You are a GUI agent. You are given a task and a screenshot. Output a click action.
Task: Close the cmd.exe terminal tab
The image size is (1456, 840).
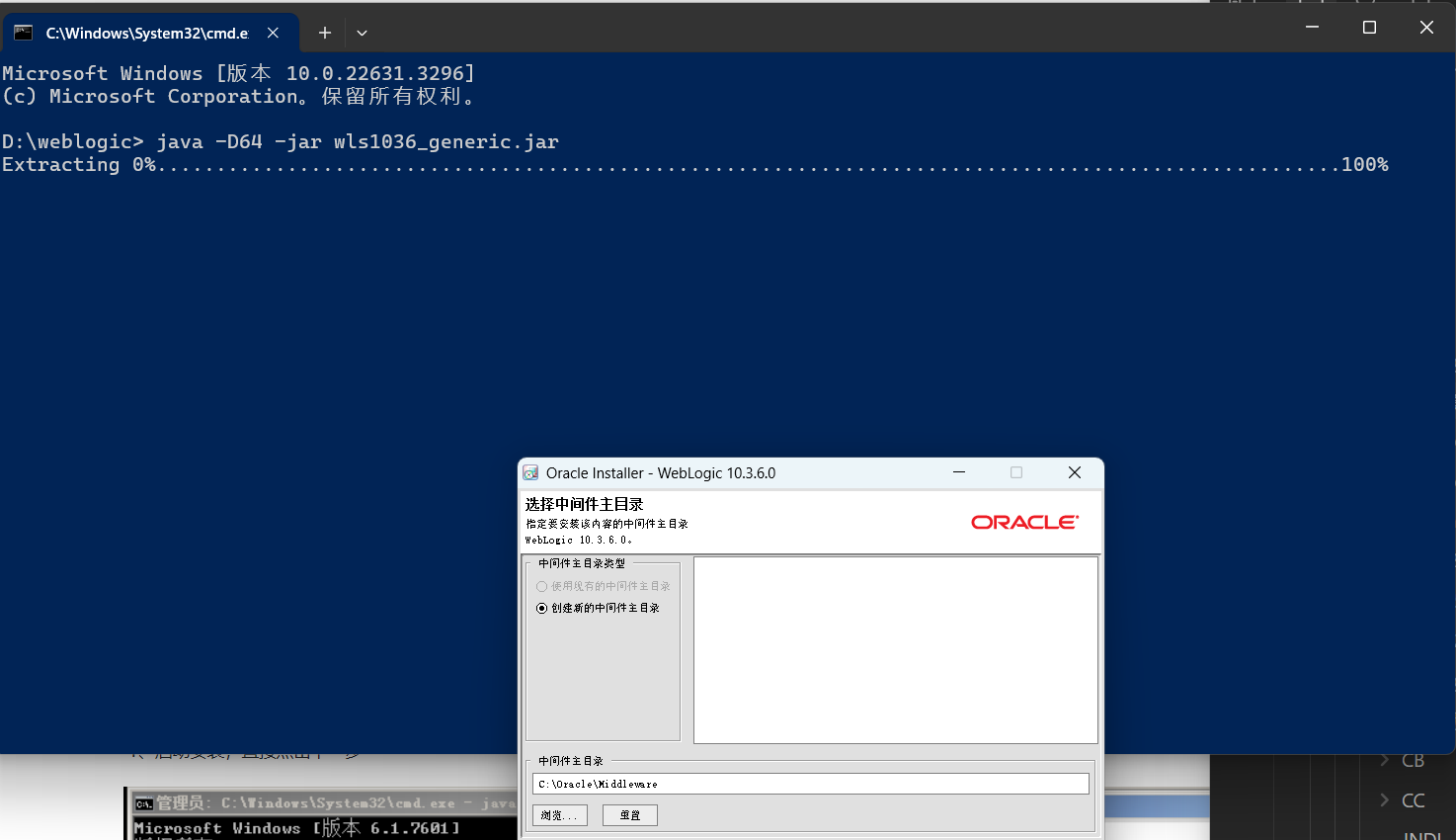(274, 33)
